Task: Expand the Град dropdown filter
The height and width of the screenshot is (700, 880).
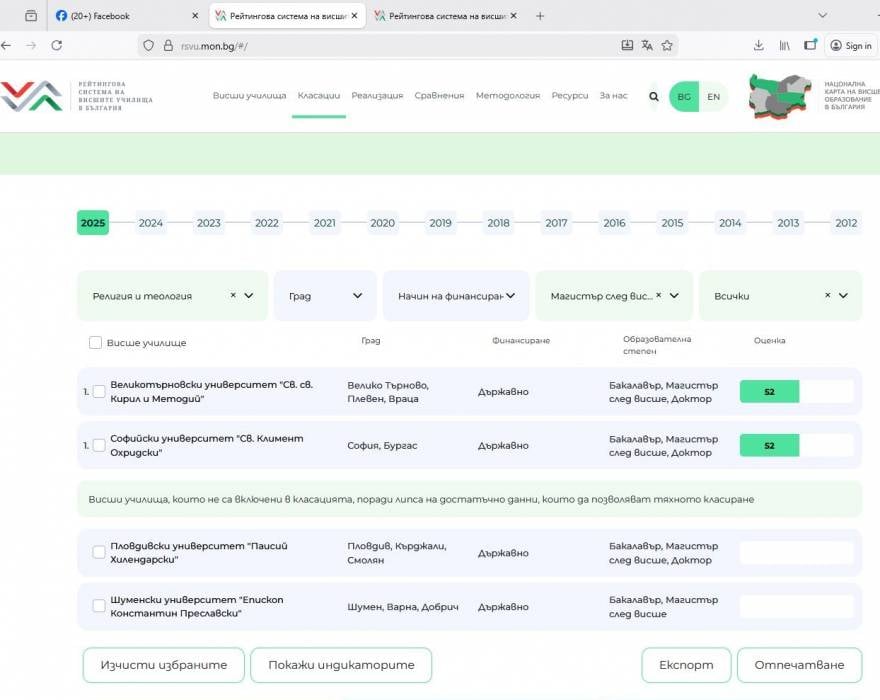Action: tap(325, 296)
